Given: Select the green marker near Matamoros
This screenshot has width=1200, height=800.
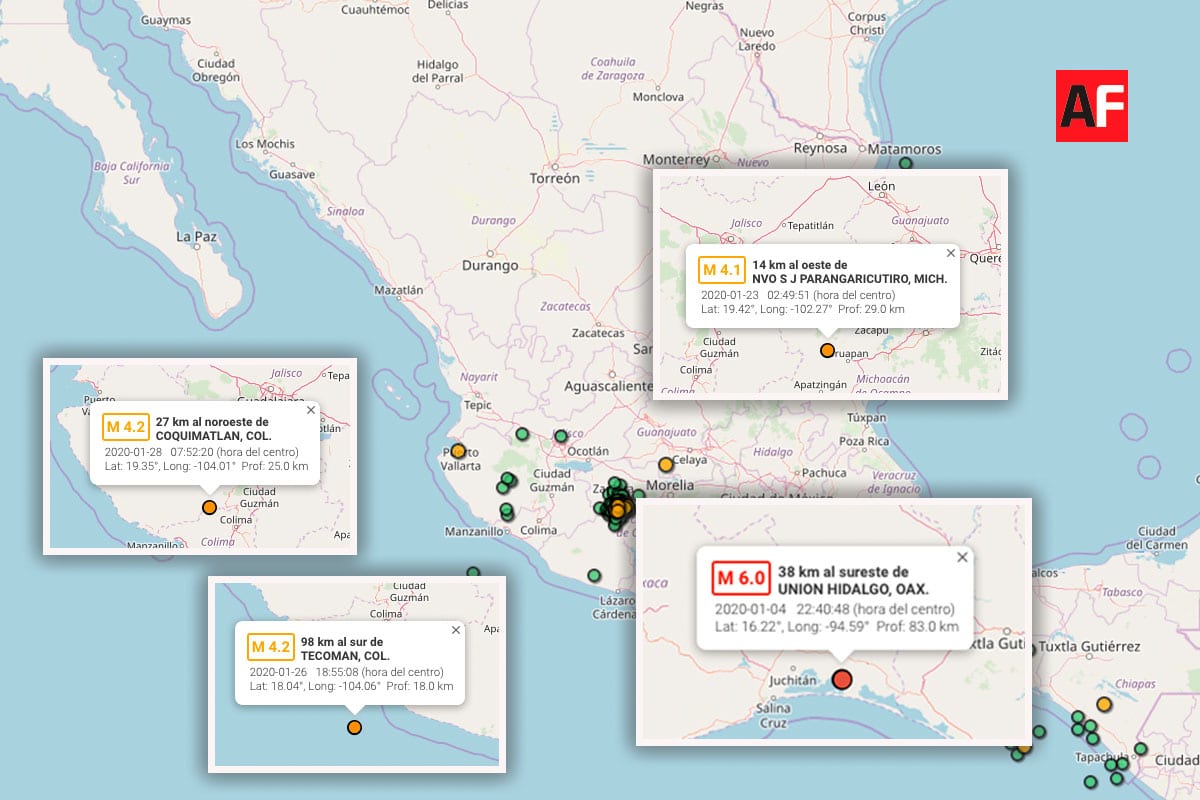Looking at the screenshot, I should (x=906, y=164).
